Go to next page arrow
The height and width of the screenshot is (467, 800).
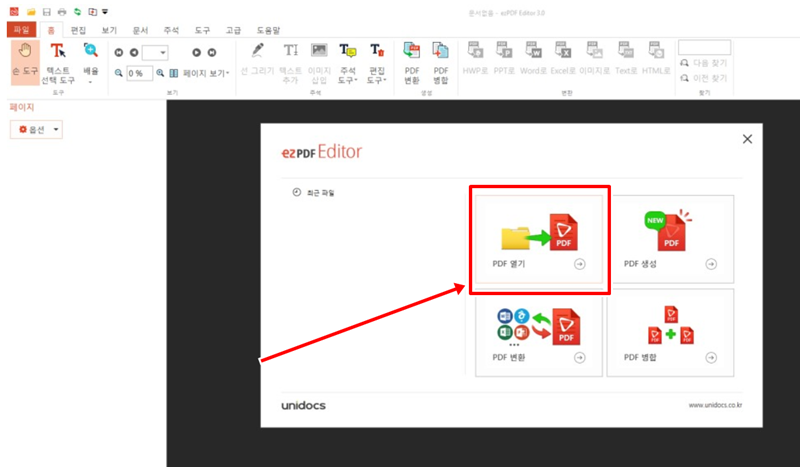pyautogui.click(x=196, y=52)
